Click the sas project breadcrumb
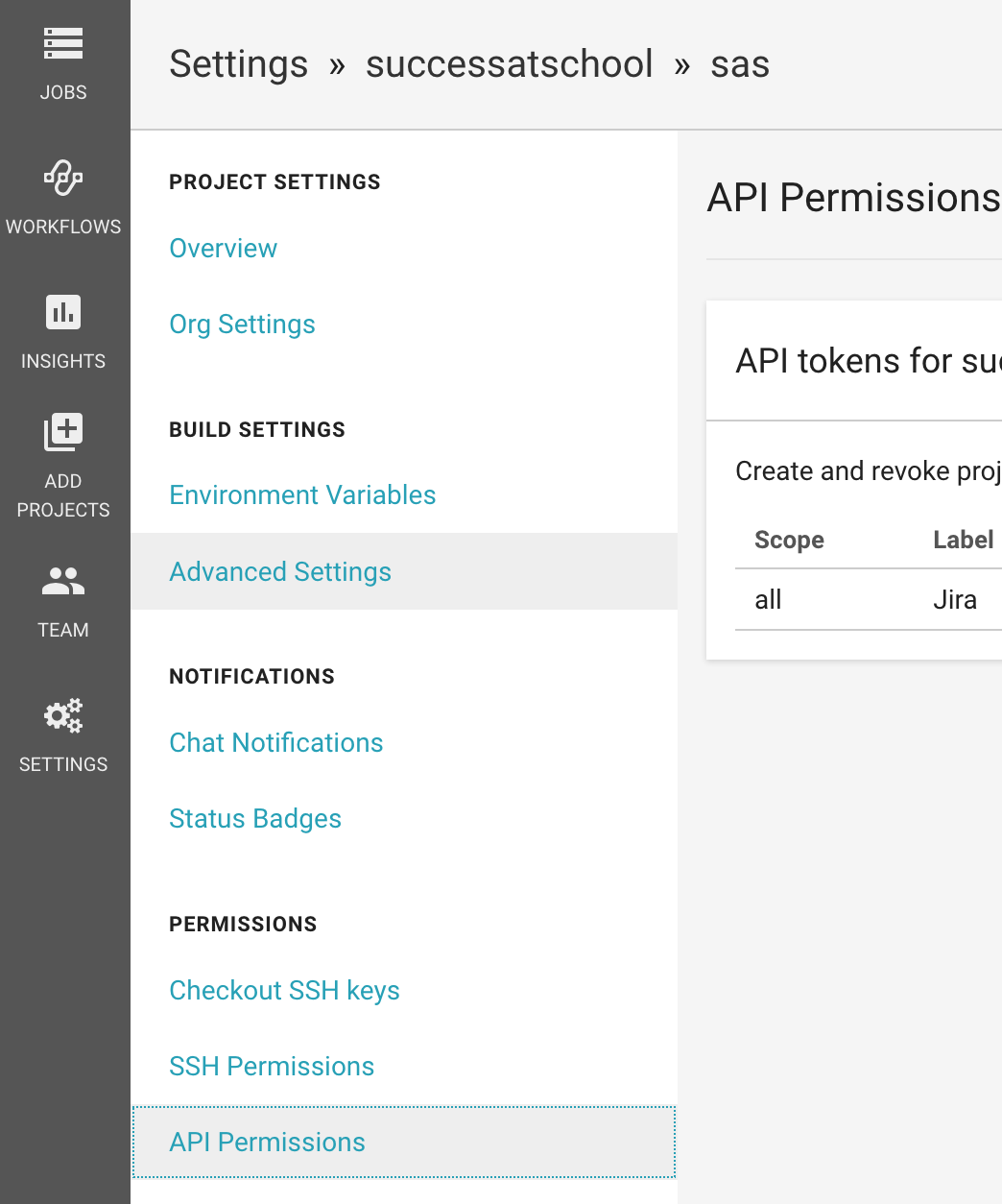 [740, 64]
